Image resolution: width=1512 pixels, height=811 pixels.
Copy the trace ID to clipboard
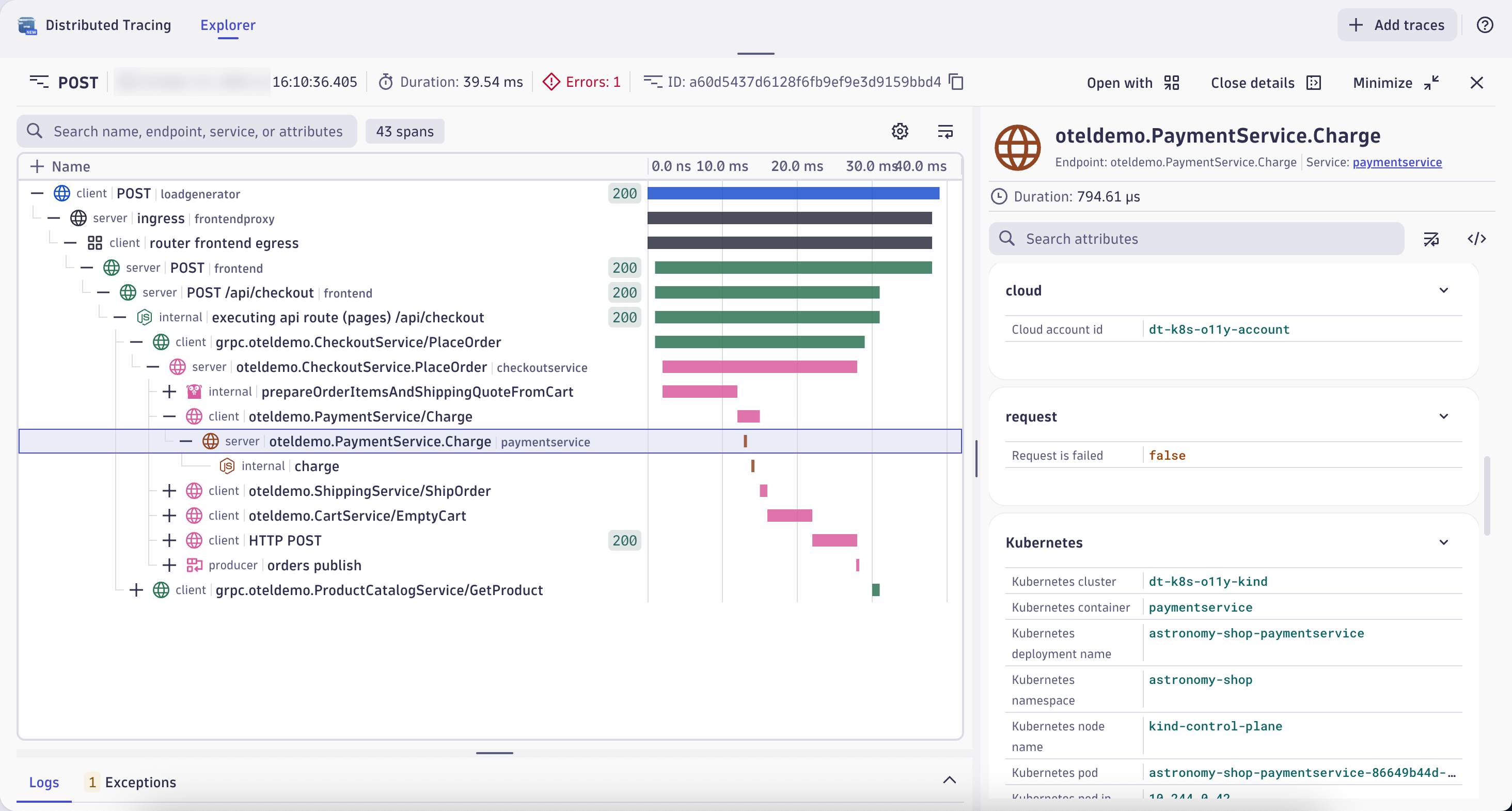click(x=956, y=82)
